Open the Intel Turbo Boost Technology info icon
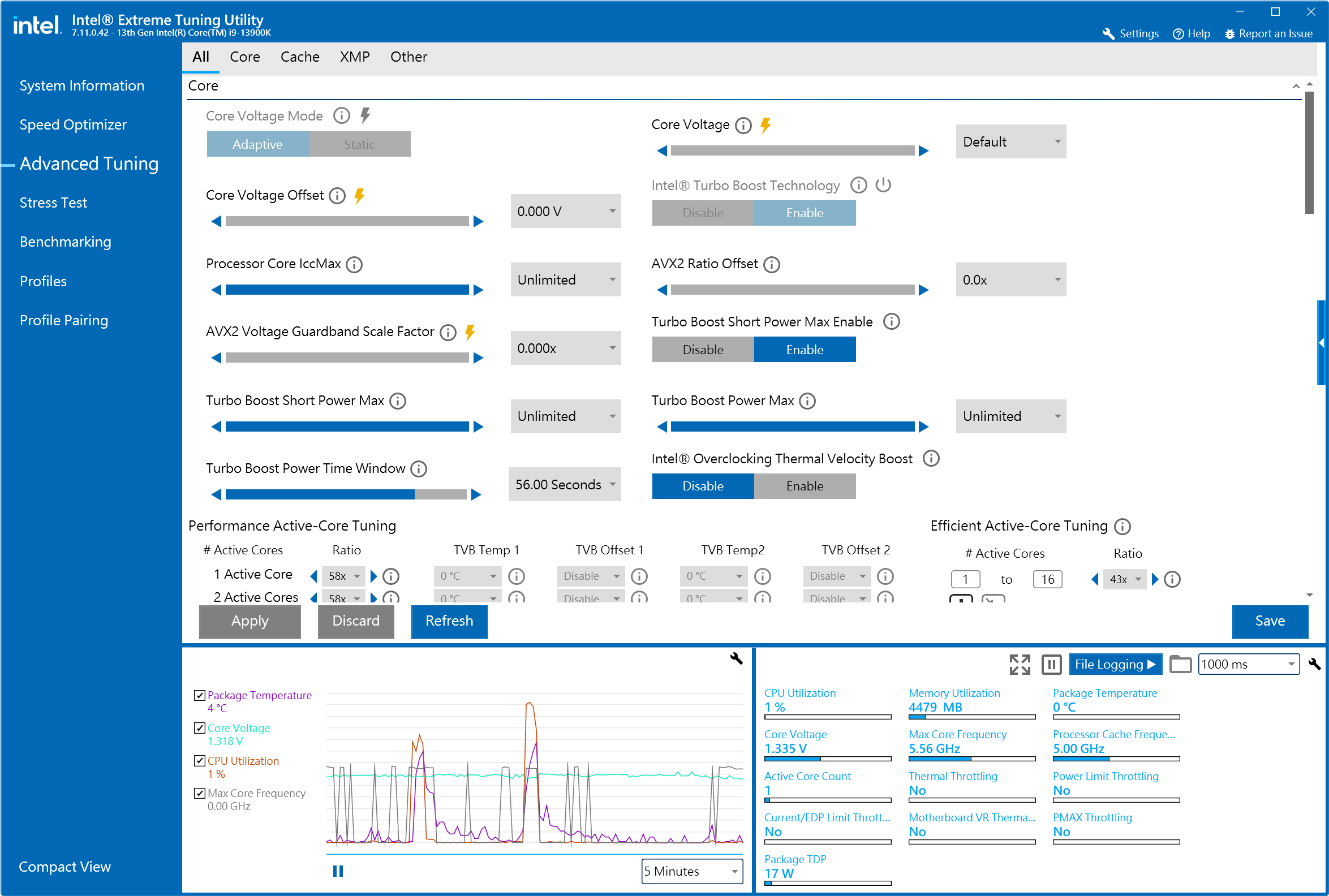This screenshot has height=896, width=1329. pyautogui.click(x=858, y=185)
